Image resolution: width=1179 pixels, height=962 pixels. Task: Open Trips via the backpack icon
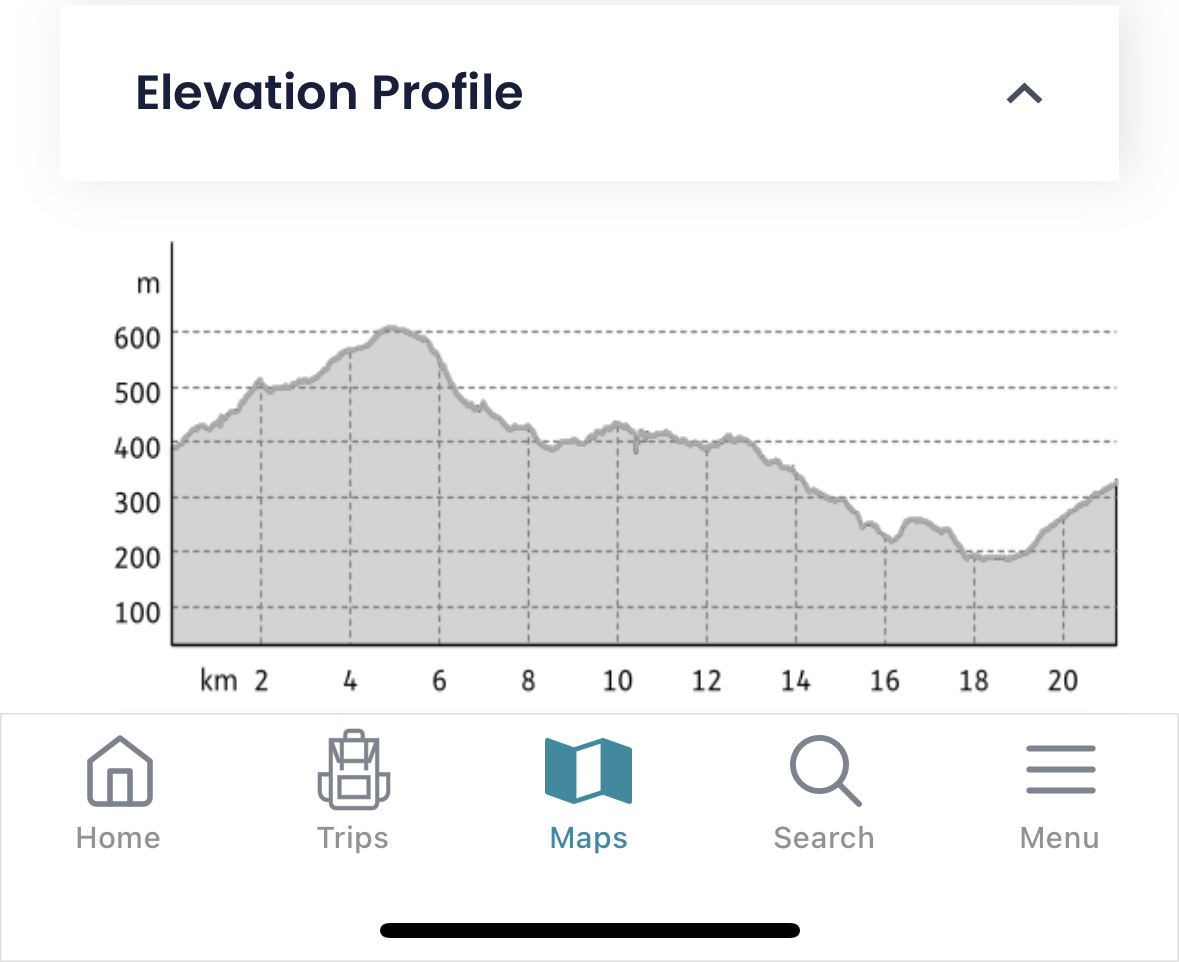coord(353,770)
